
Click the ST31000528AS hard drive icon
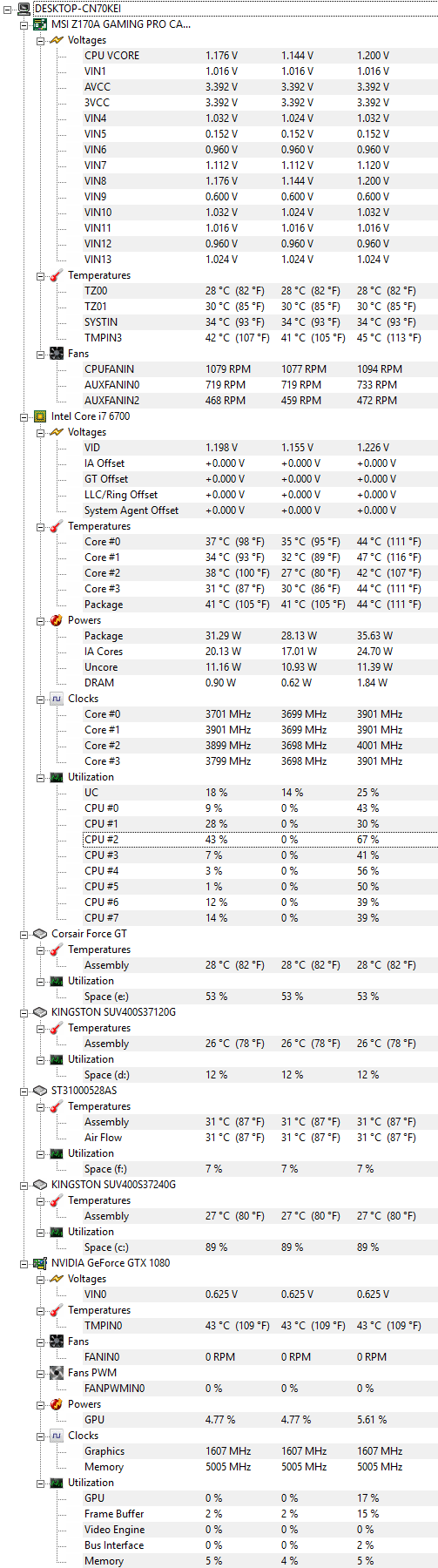(40, 1091)
